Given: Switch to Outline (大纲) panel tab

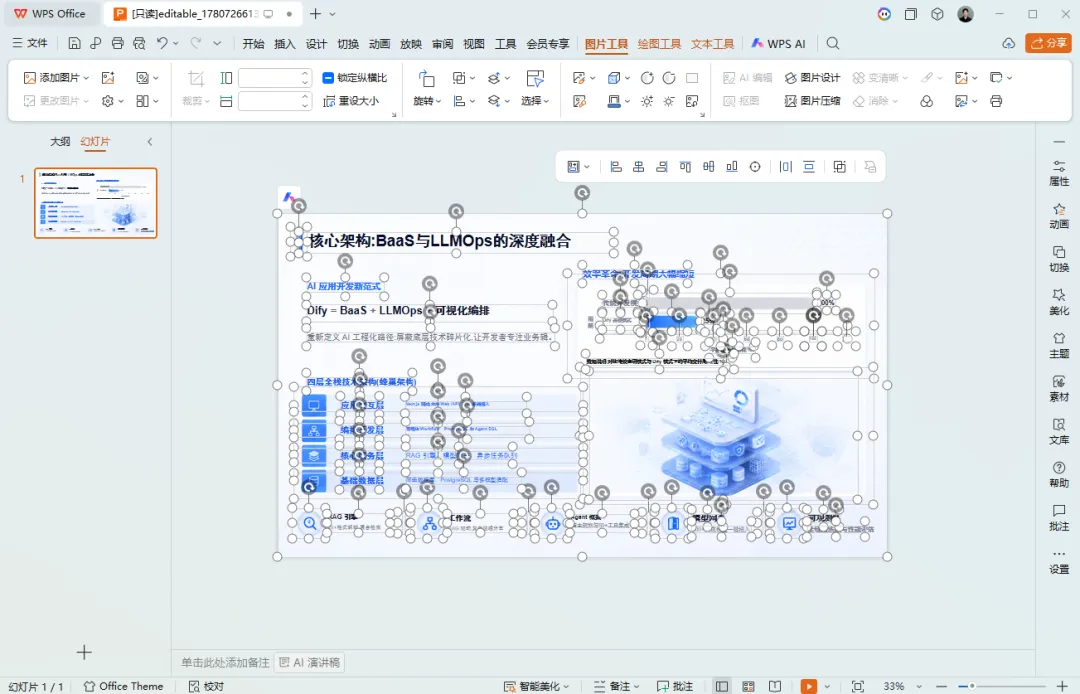Looking at the screenshot, I should point(60,141).
